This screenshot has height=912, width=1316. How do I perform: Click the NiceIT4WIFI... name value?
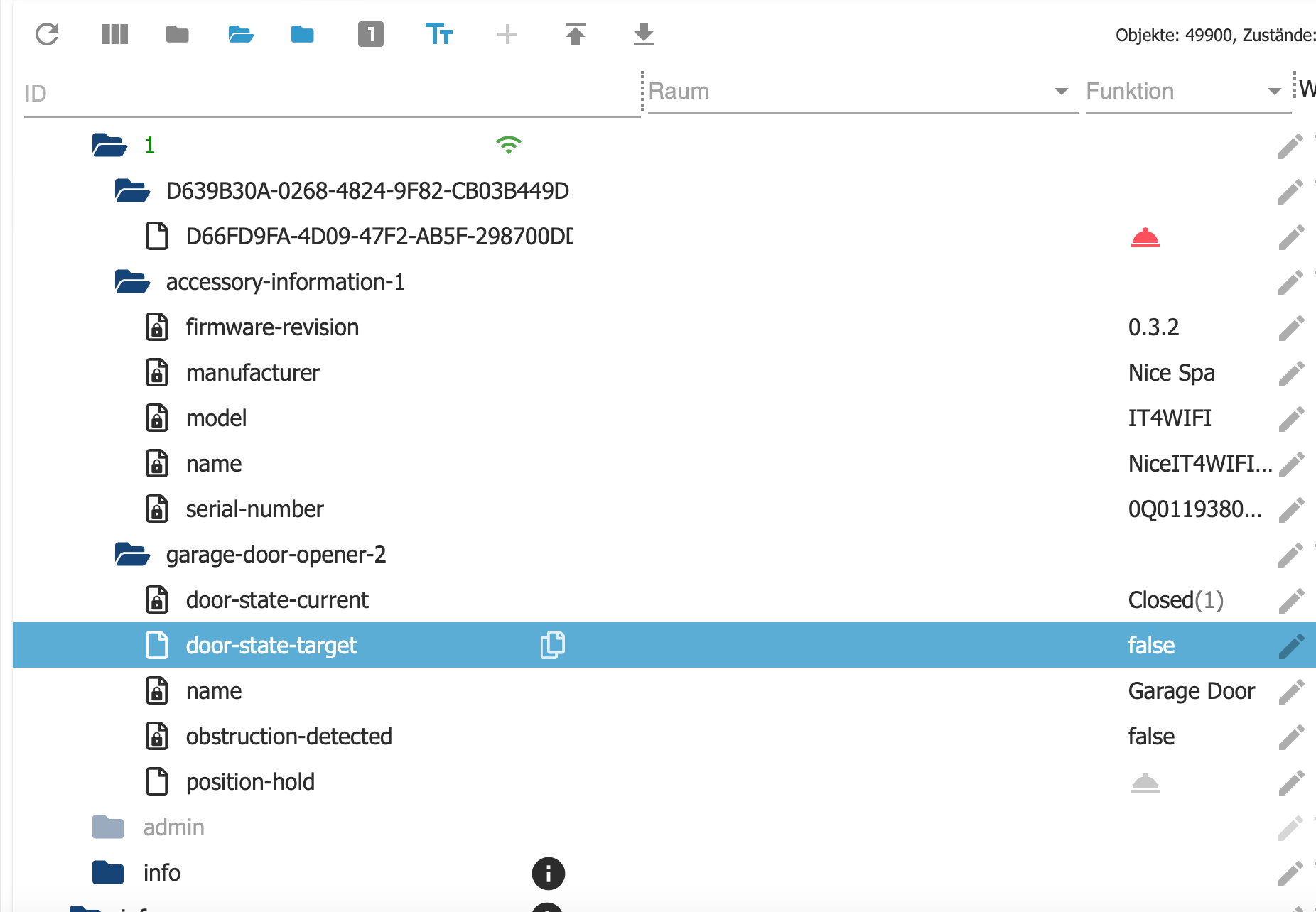(x=1200, y=463)
